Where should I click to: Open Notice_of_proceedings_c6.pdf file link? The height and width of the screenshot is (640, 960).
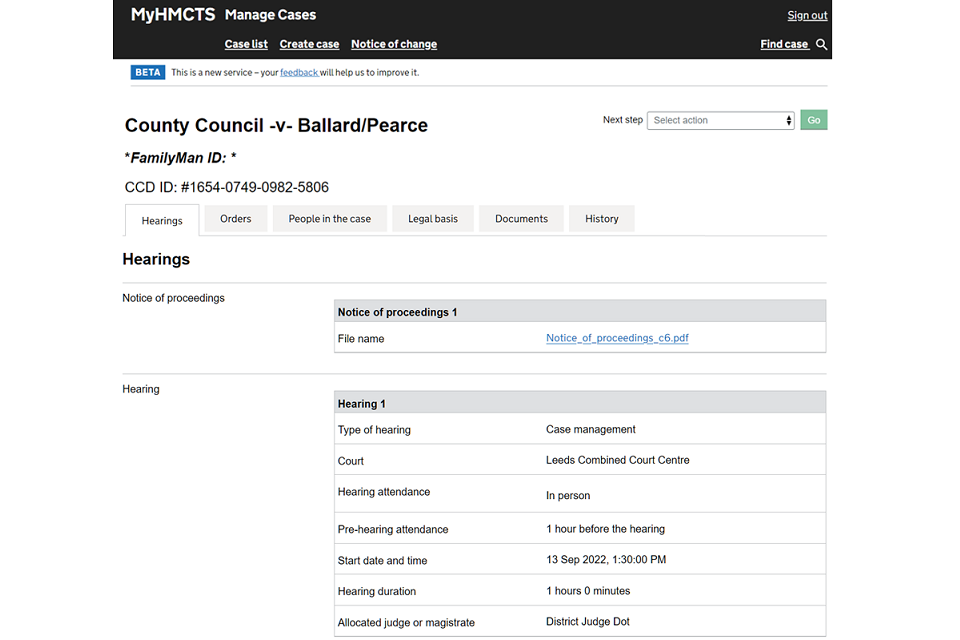pos(617,338)
